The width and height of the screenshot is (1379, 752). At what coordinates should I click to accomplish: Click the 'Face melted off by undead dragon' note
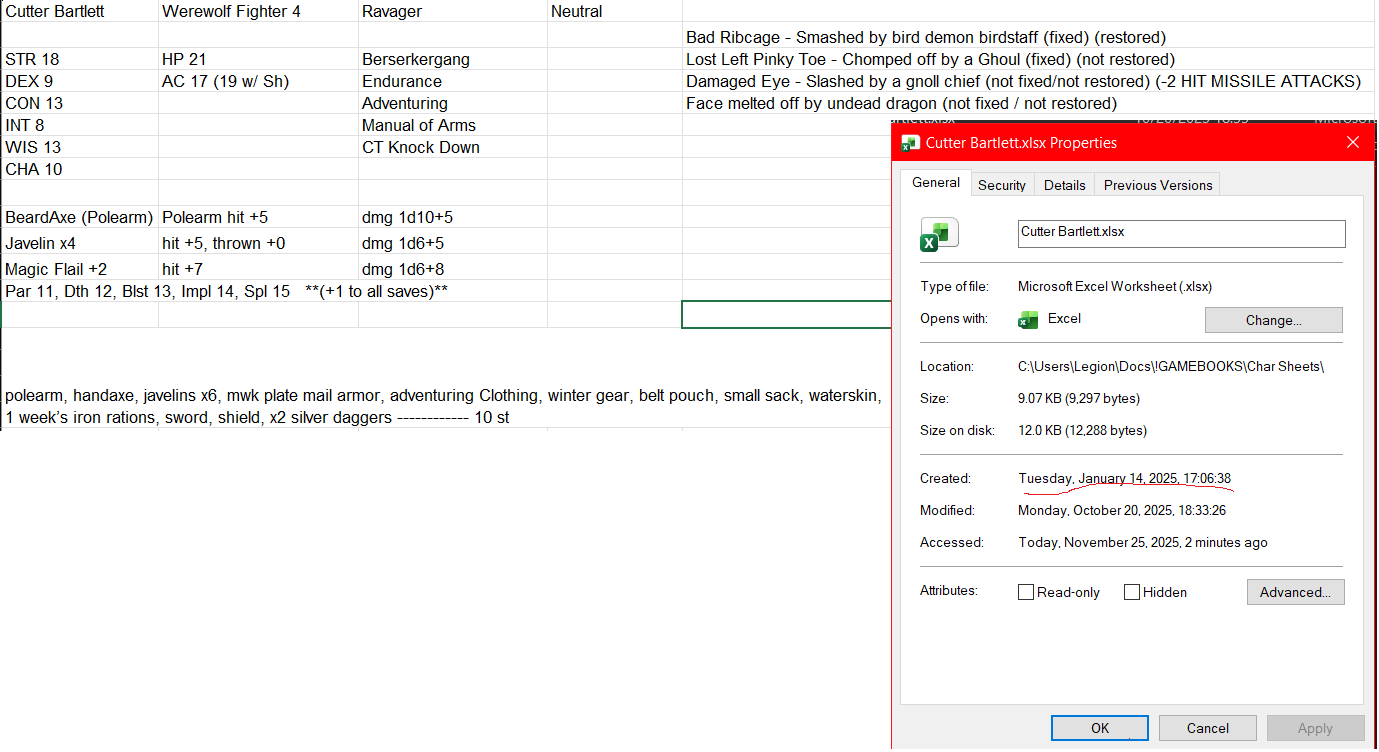coord(901,104)
